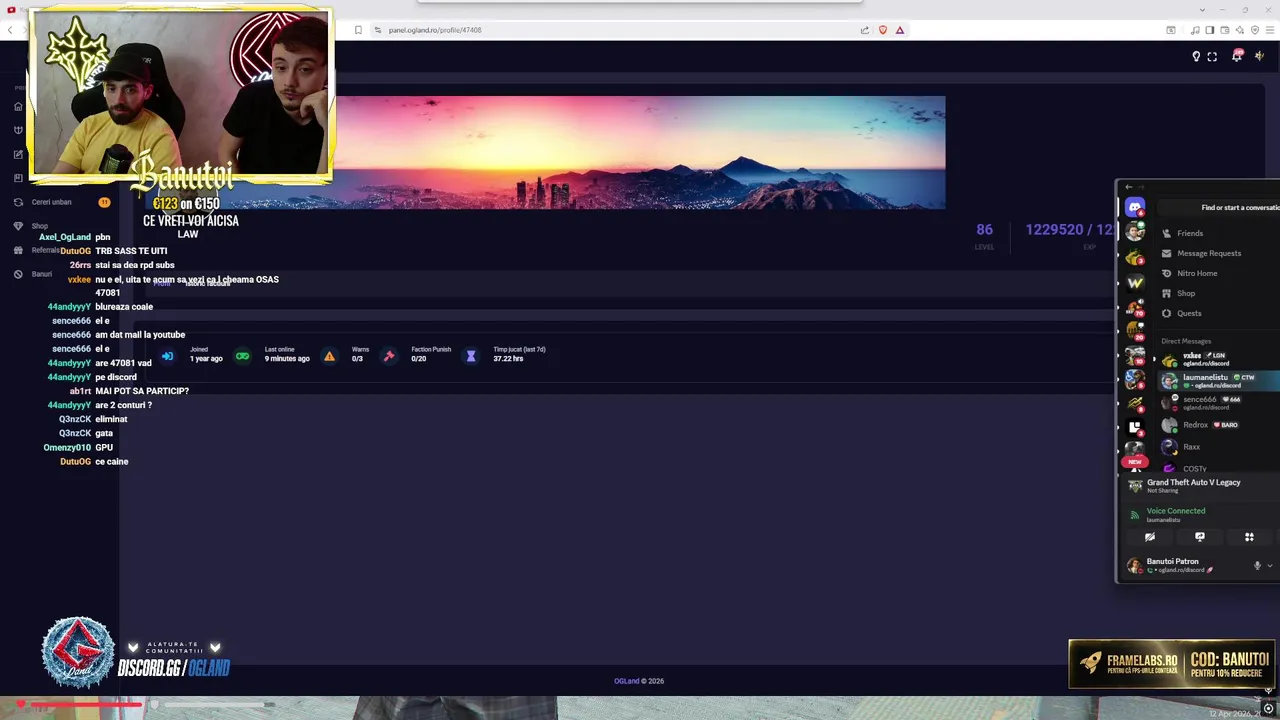Click the OGLand footer link

point(626,681)
